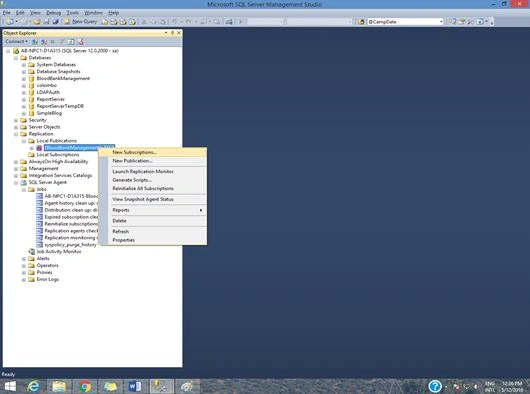Screen dimensions: 530x394
Task: Click the New Project icon in the main toolbar
Action: tap(10, 22)
